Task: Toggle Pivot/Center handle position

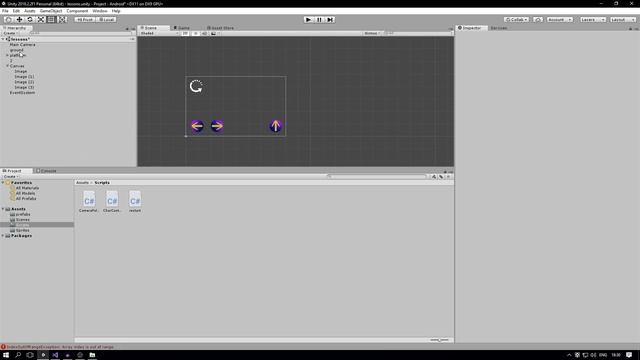Action: click(84, 20)
